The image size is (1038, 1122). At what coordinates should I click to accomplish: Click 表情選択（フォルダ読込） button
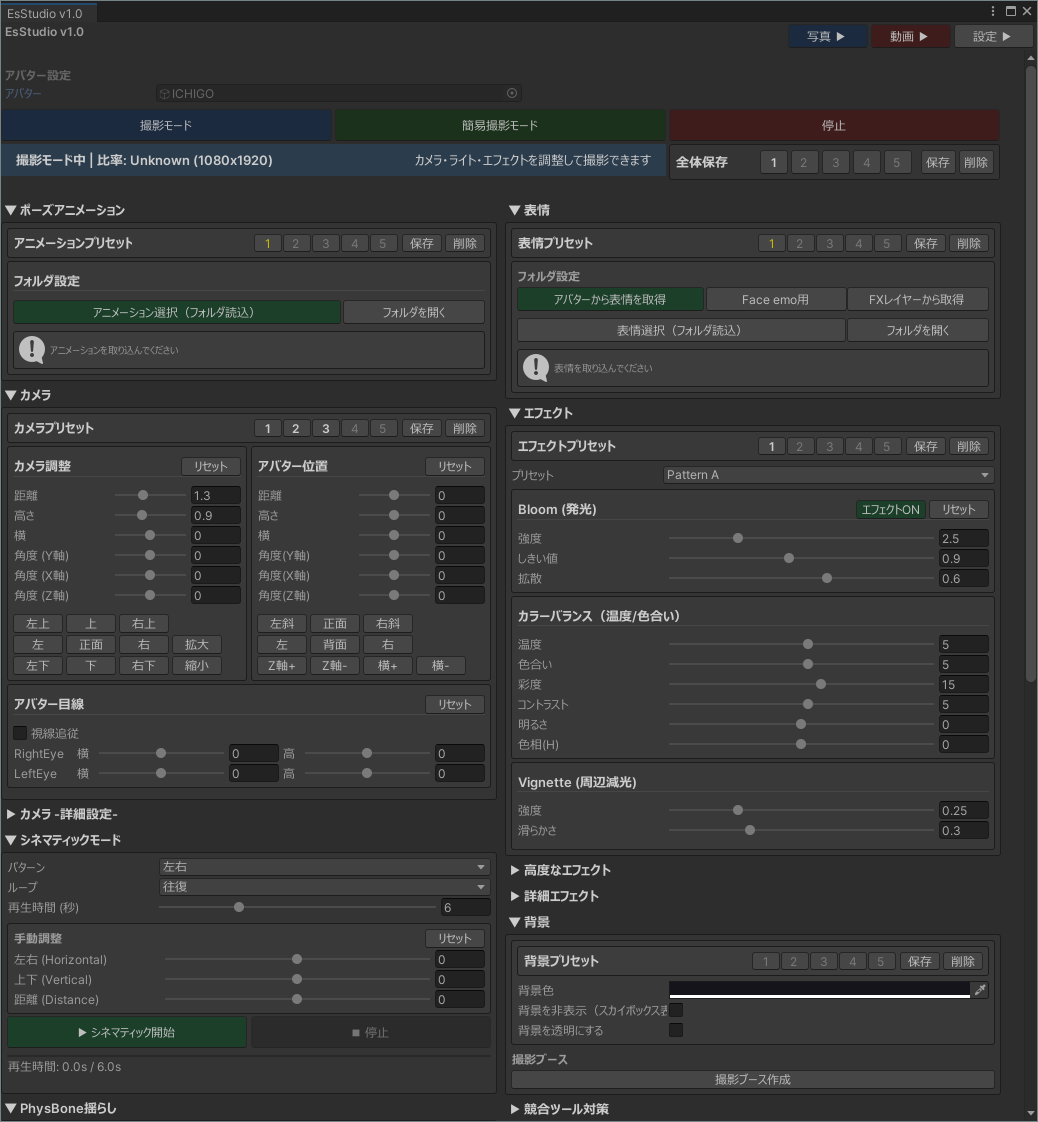[x=681, y=330]
